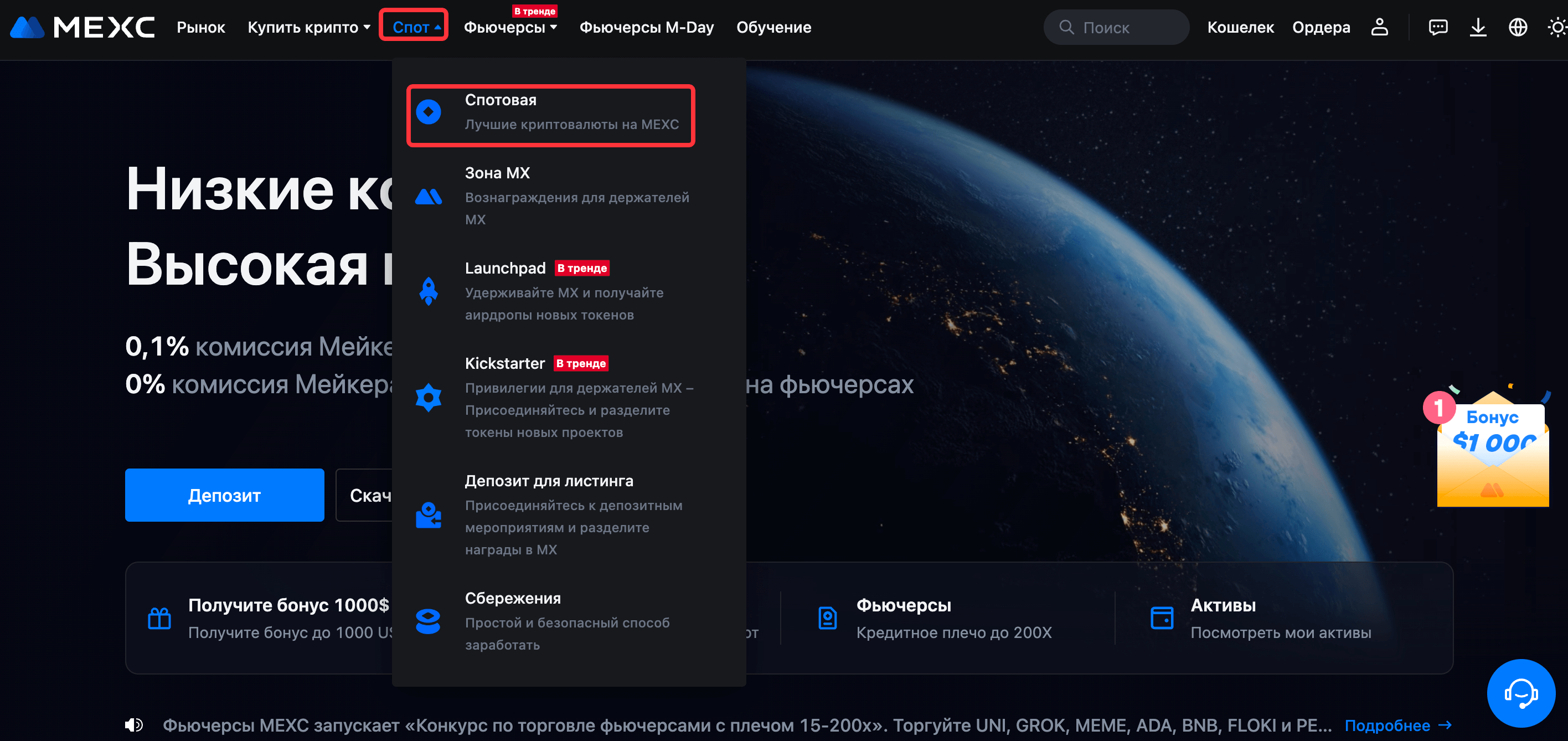Click the announcement speaker icon
Image resolution: width=1568 pixels, height=741 pixels.
(134, 724)
